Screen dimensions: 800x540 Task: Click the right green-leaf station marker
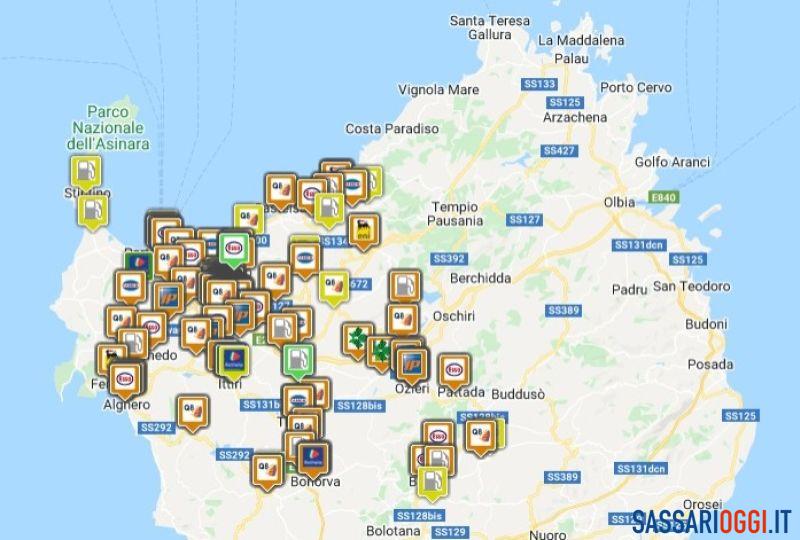pyautogui.click(x=380, y=352)
